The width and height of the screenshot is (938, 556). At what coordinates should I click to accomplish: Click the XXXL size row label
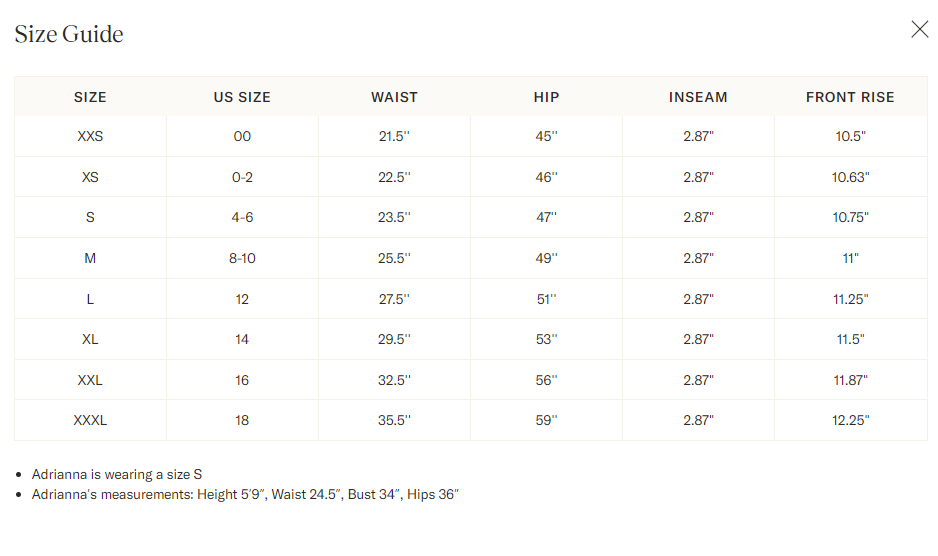point(90,420)
